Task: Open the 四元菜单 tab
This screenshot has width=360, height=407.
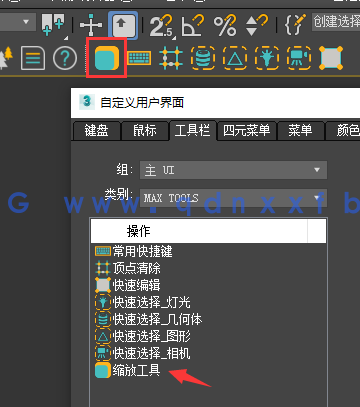Action: pos(247,130)
